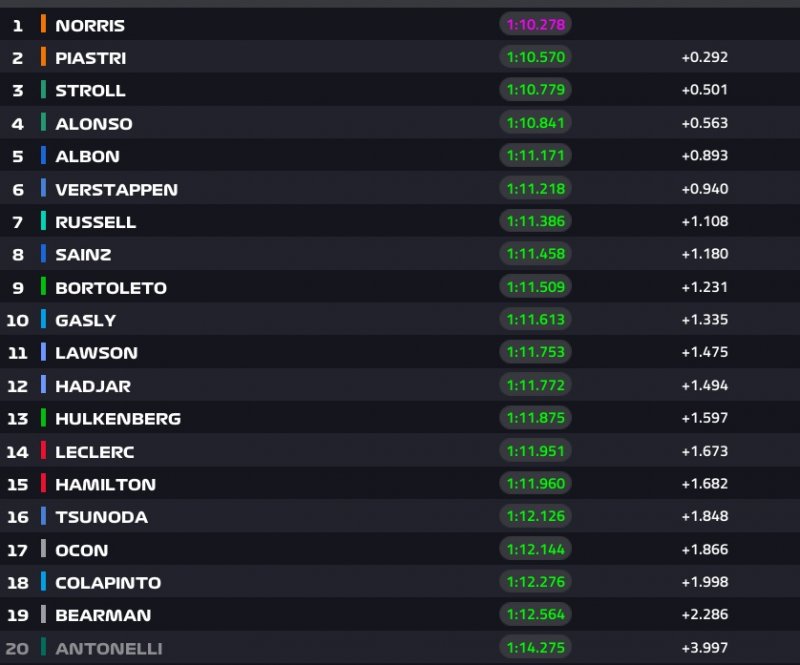Select driver STROLL in the list
This screenshot has width=800, height=665.
pyautogui.click(x=90, y=91)
